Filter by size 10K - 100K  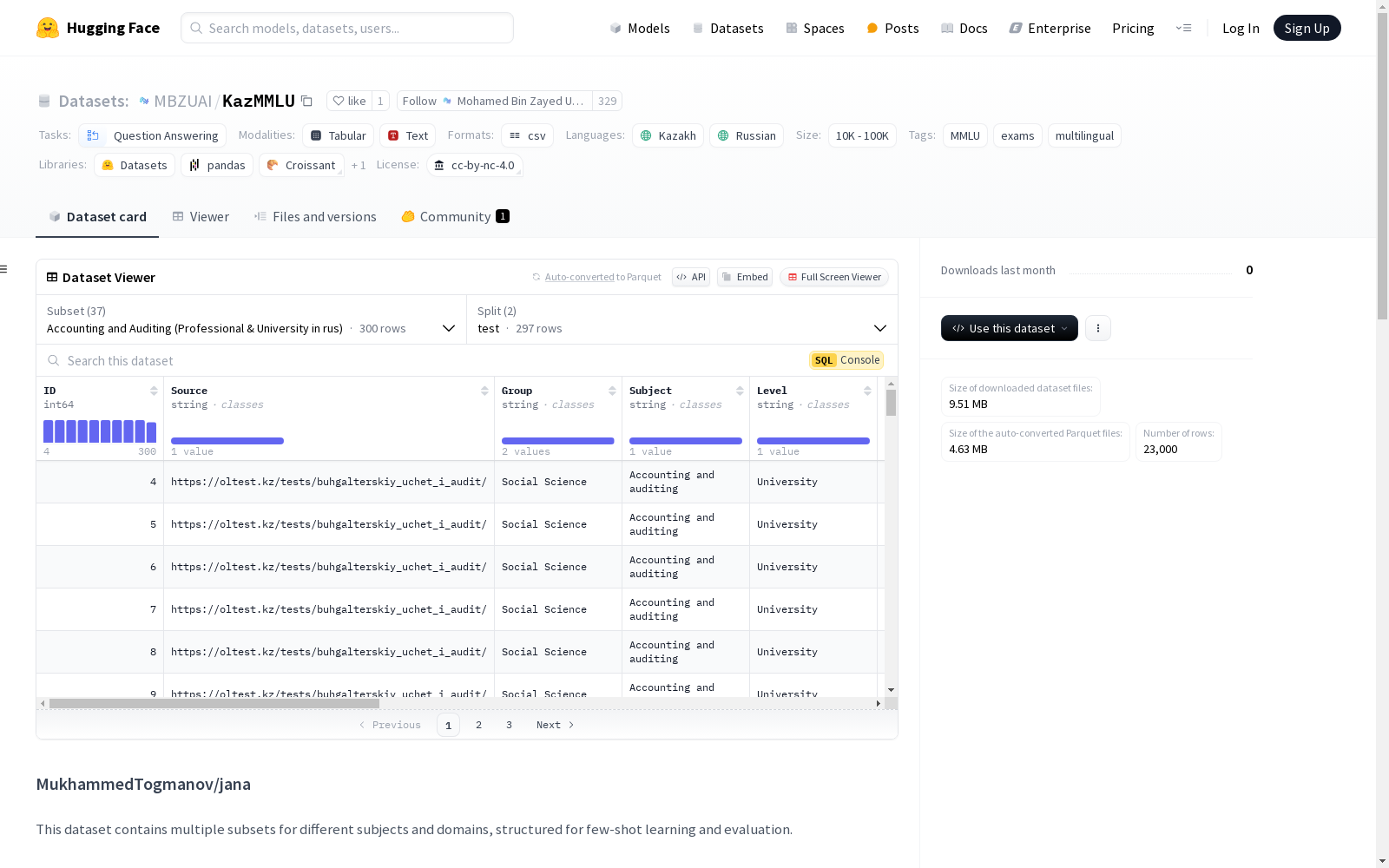pyautogui.click(x=862, y=135)
